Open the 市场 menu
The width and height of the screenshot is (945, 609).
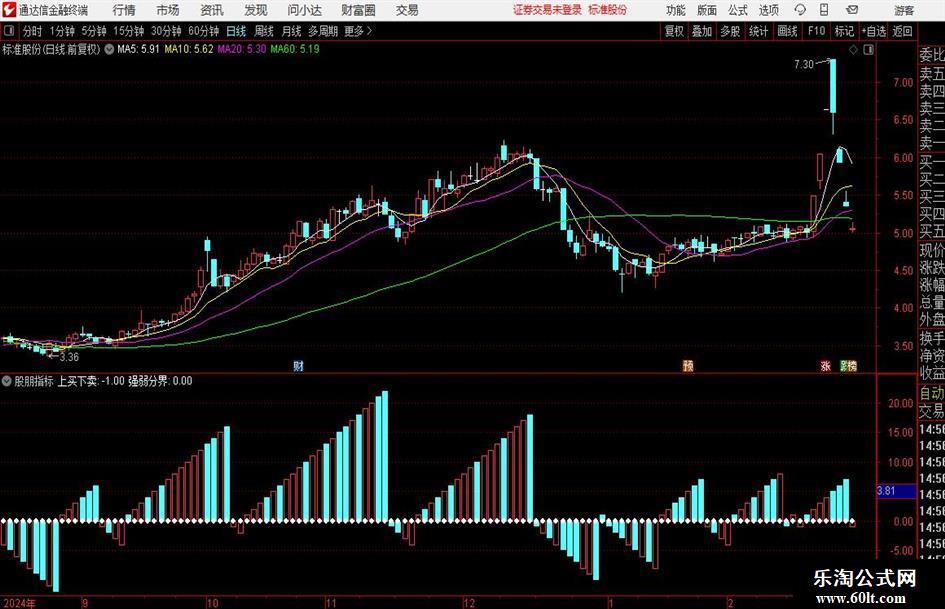168,10
